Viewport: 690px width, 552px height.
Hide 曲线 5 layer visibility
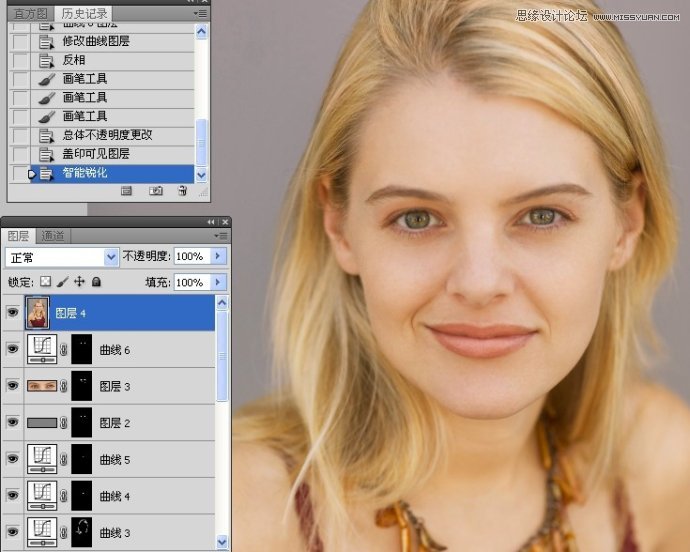pos(13,459)
